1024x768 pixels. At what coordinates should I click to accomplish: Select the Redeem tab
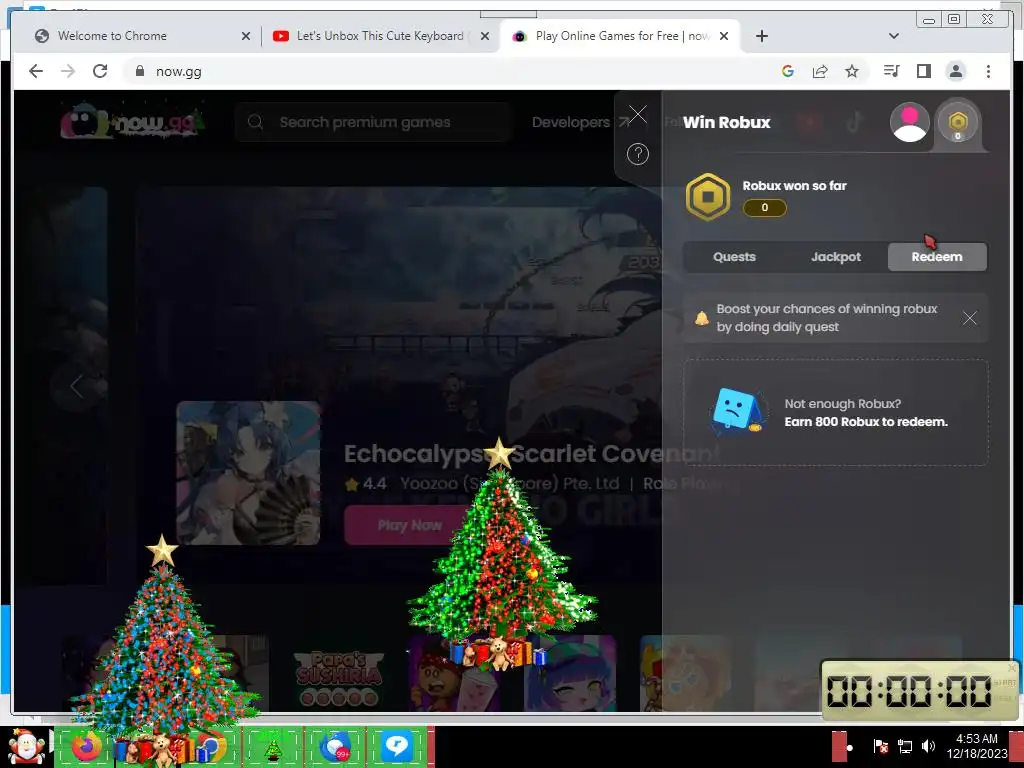click(x=937, y=257)
